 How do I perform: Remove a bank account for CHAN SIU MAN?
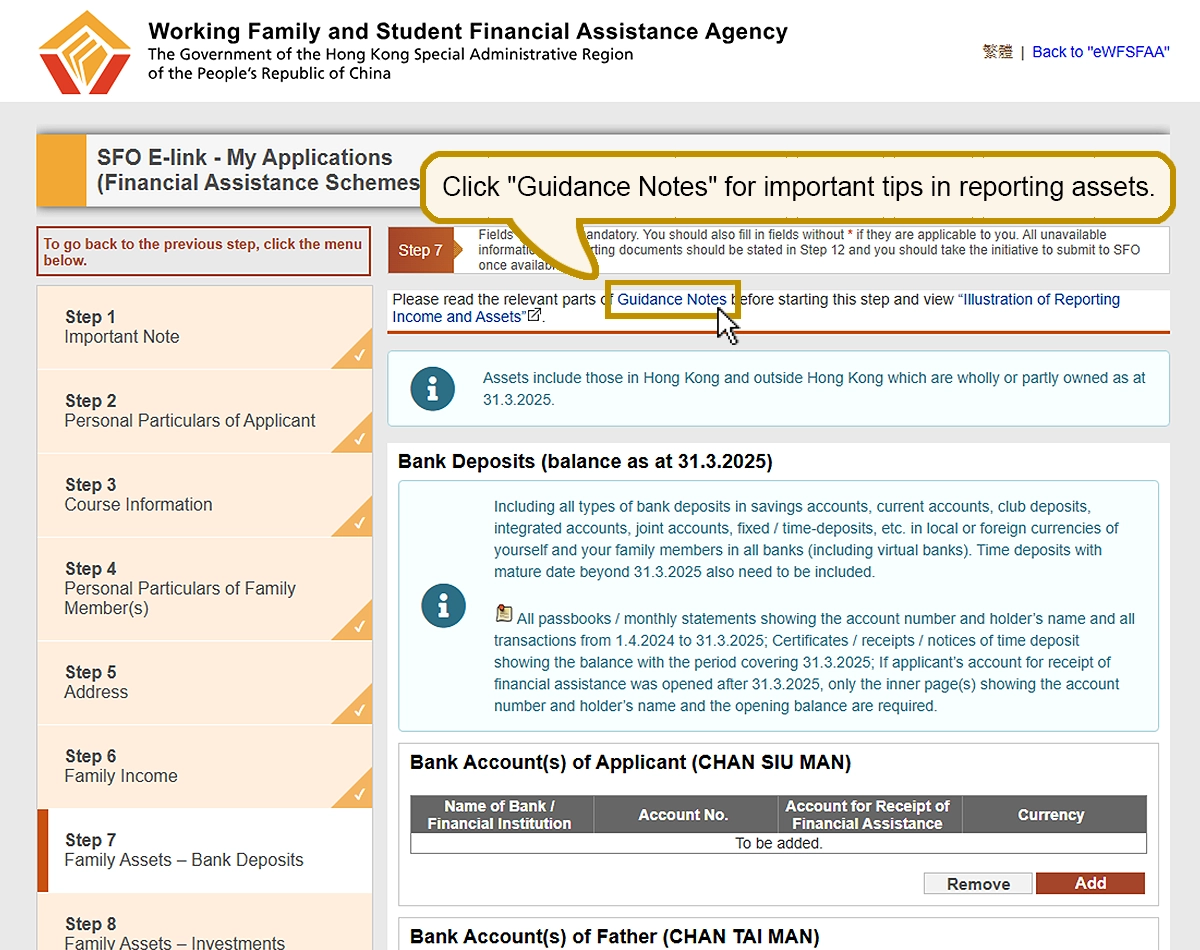pyautogui.click(x=978, y=884)
